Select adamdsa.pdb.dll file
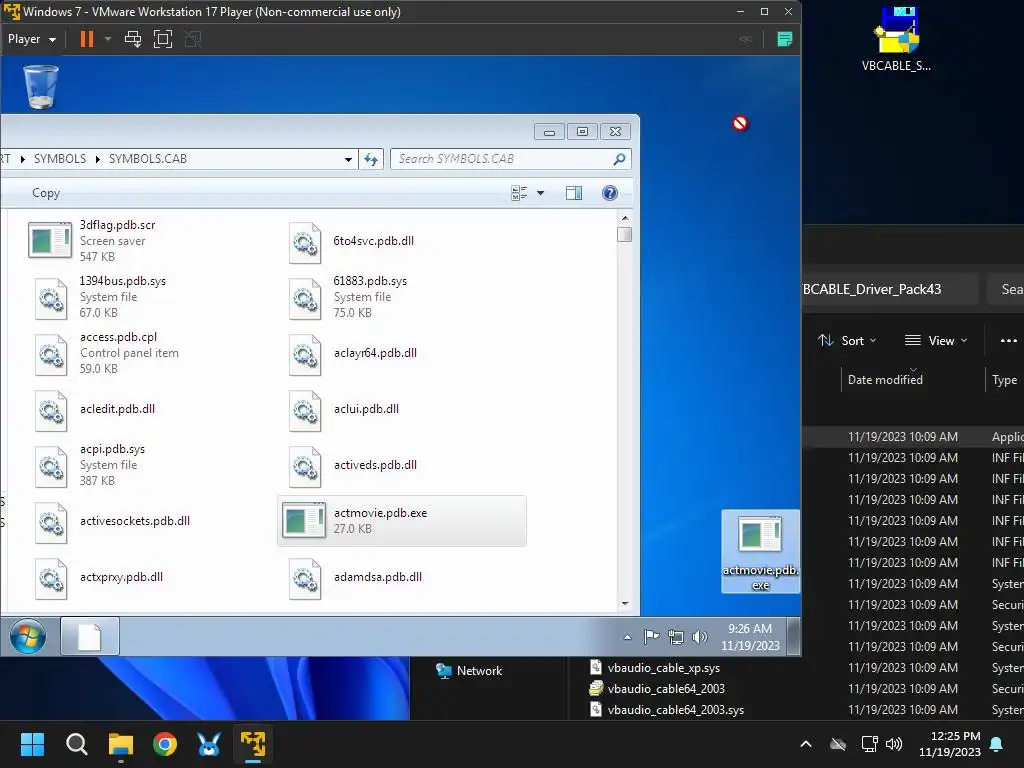This screenshot has height=768, width=1024. (402, 577)
